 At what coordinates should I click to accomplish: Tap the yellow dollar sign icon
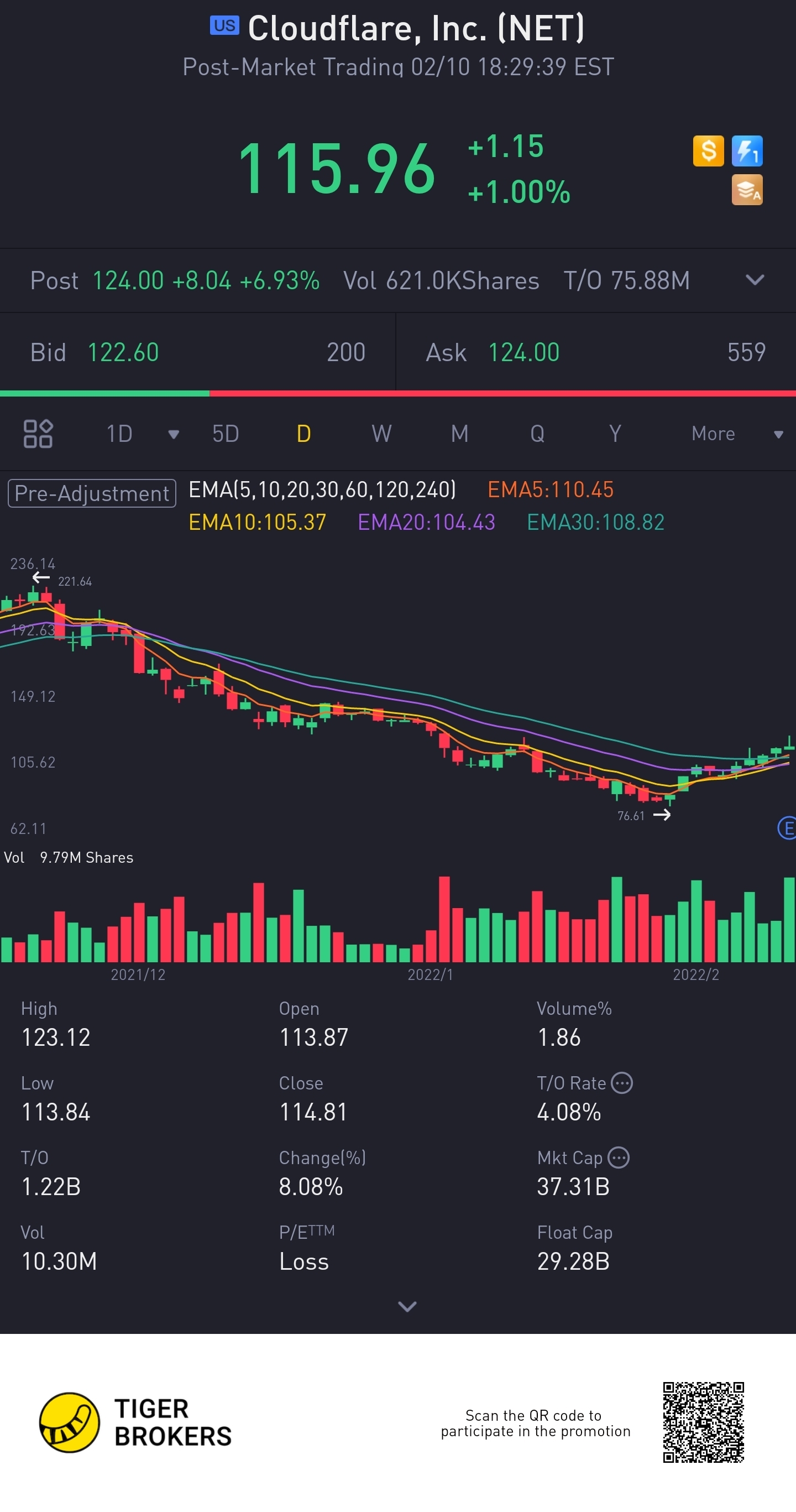pos(708,151)
